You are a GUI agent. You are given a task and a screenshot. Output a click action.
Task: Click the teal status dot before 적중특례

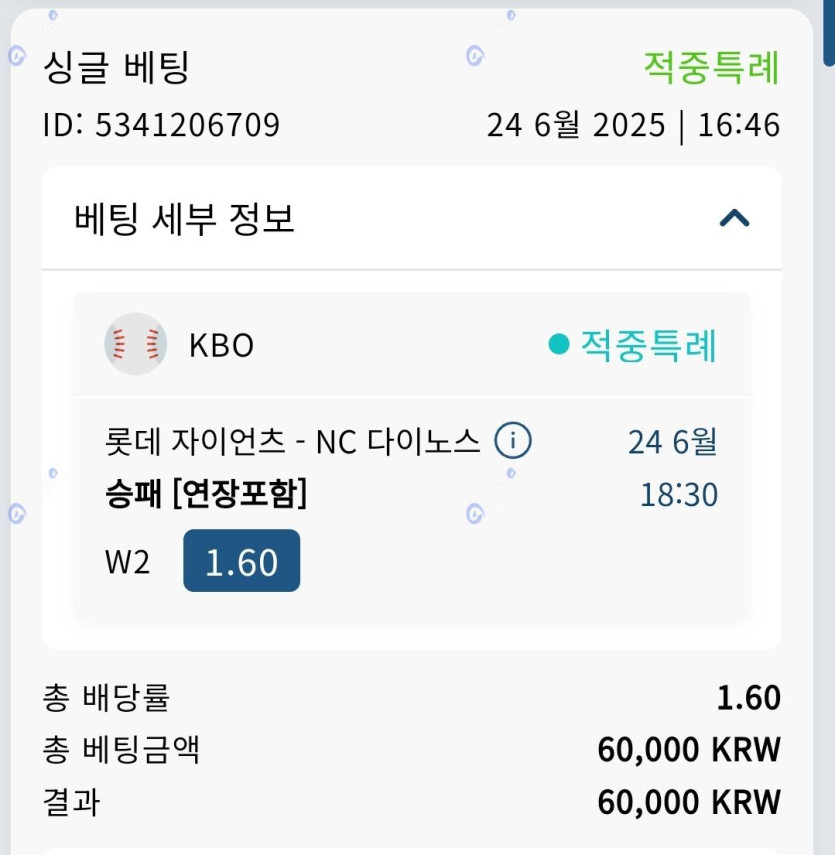pos(559,345)
